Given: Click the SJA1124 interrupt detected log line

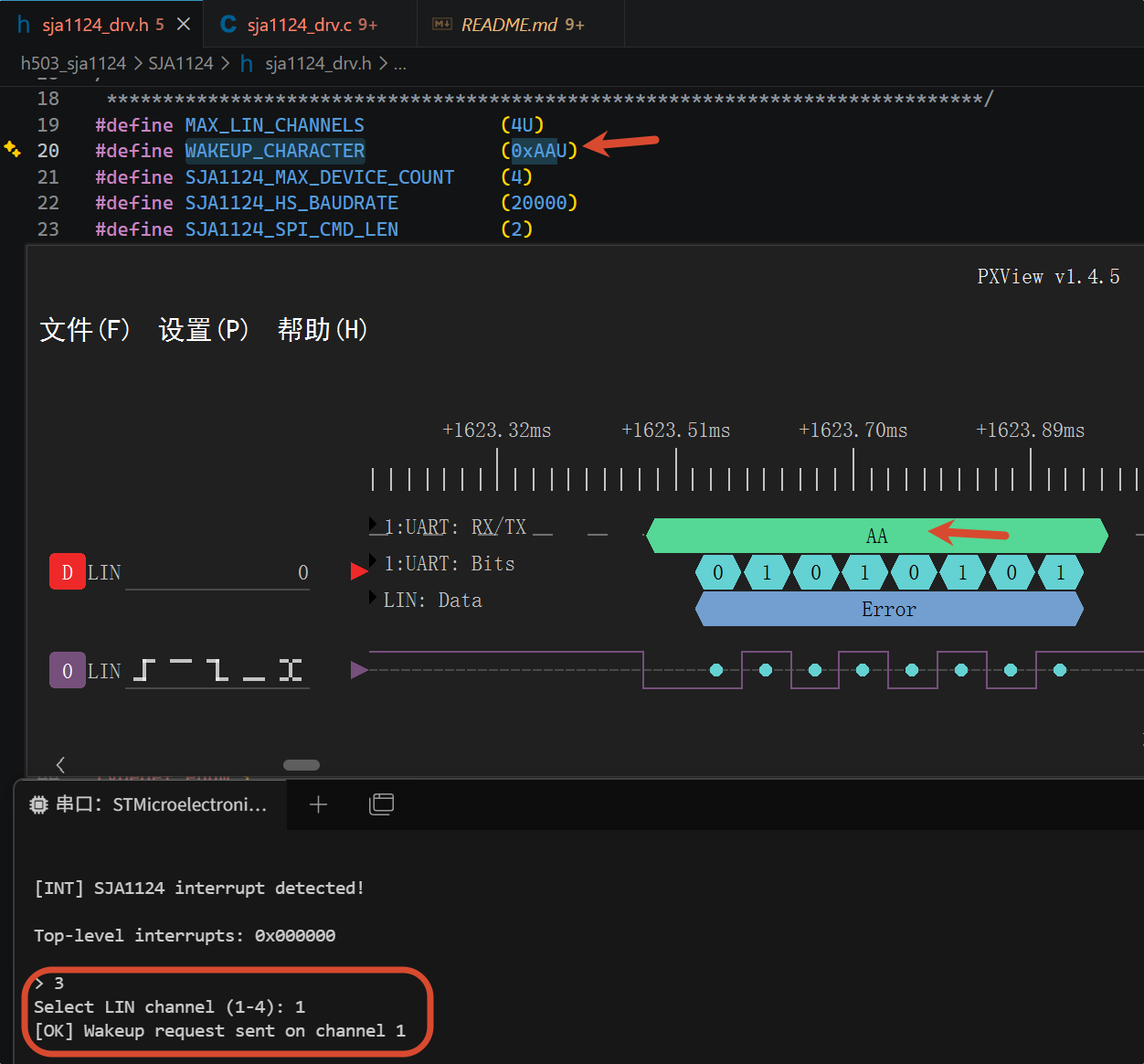Looking at the screenshot, I should [199, 888].
